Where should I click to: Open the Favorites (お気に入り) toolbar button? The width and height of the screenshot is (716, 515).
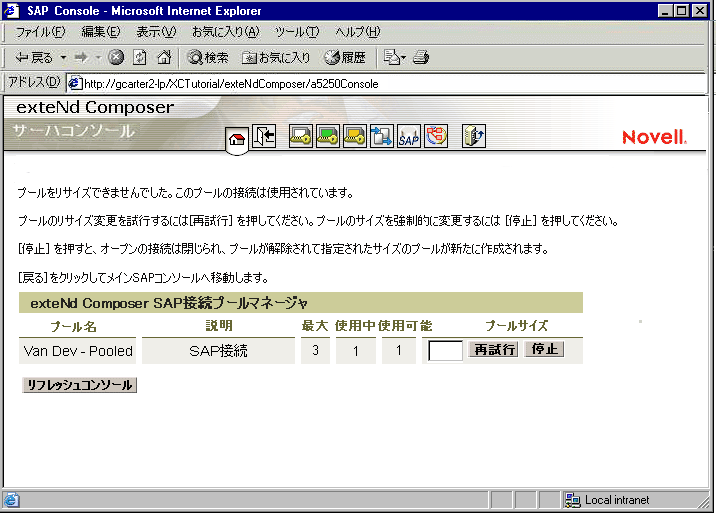click(x=276, y=58)
